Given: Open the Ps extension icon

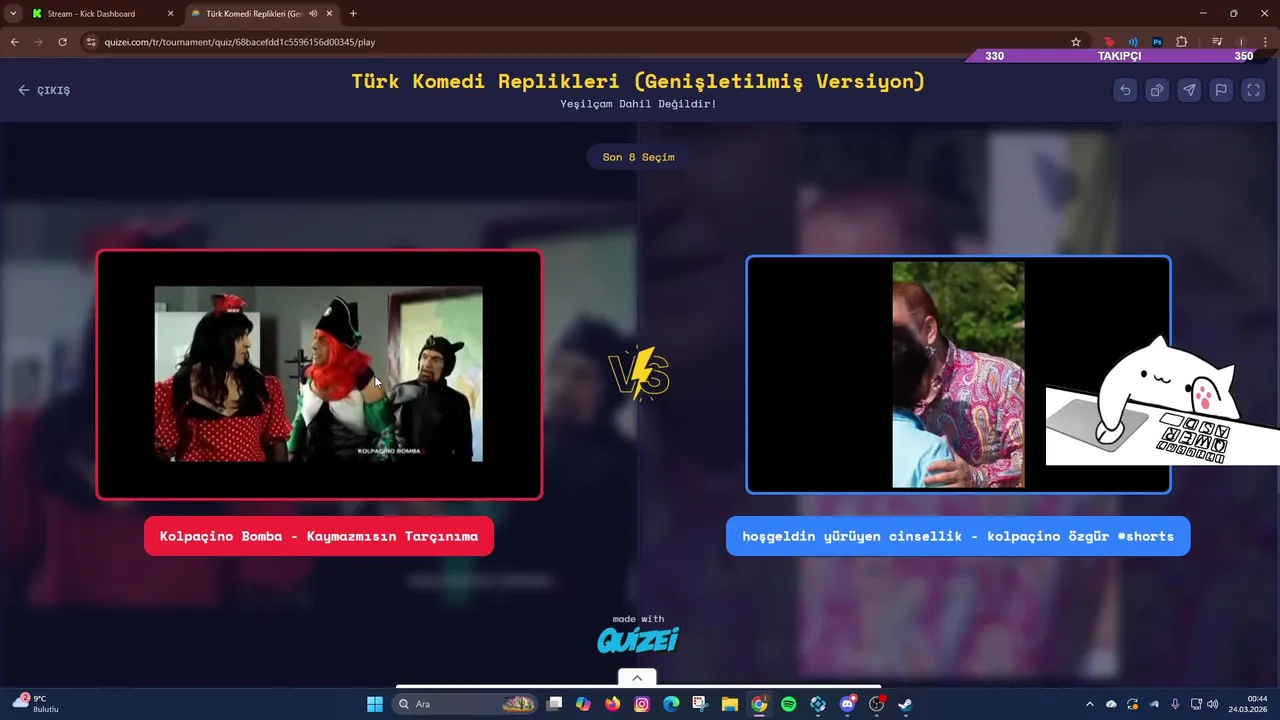Looking at the screenshot, I should [1157, 42].
